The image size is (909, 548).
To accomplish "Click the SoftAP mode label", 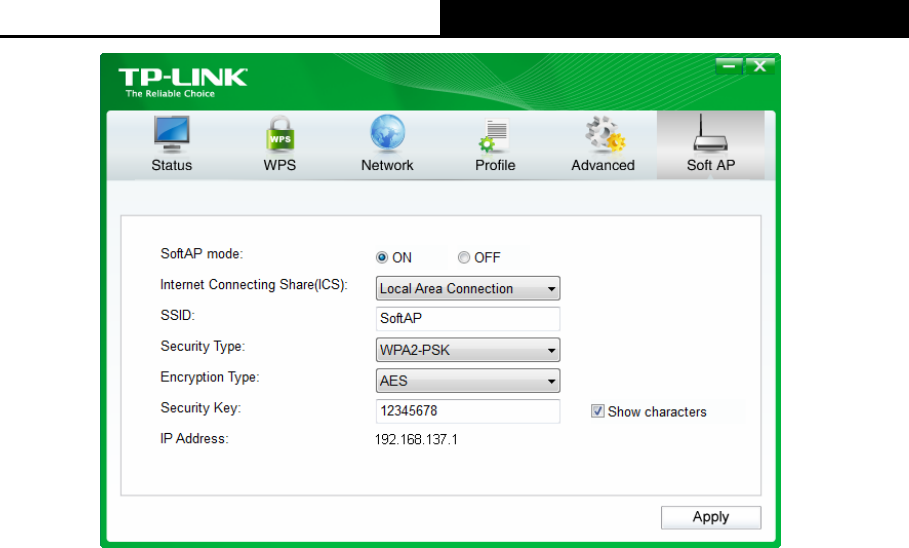I will (x=202, y=254).
